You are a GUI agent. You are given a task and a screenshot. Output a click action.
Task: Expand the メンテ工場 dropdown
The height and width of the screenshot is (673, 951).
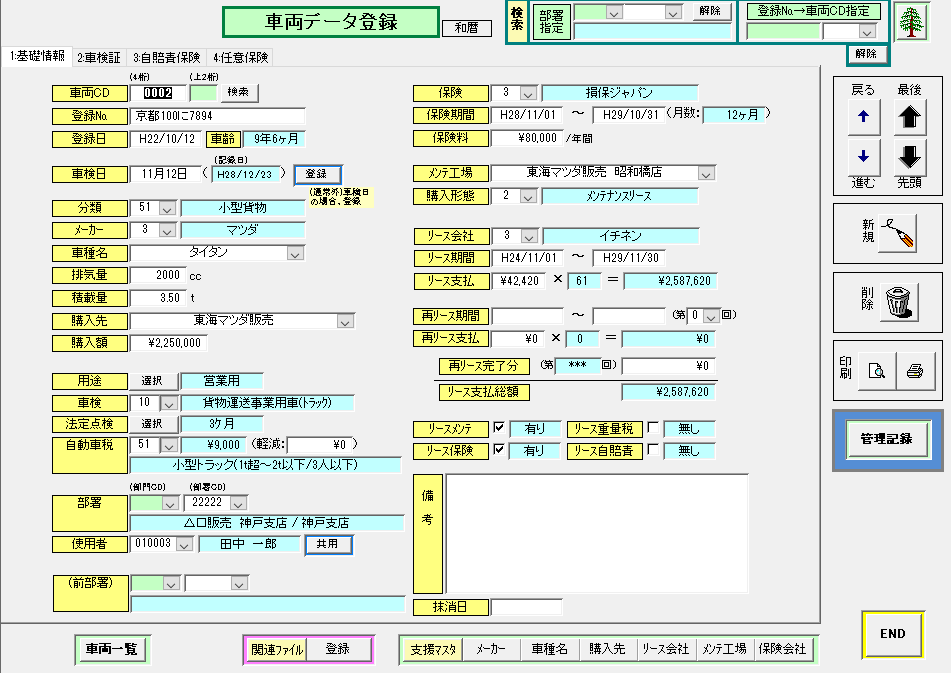[706, 174]
